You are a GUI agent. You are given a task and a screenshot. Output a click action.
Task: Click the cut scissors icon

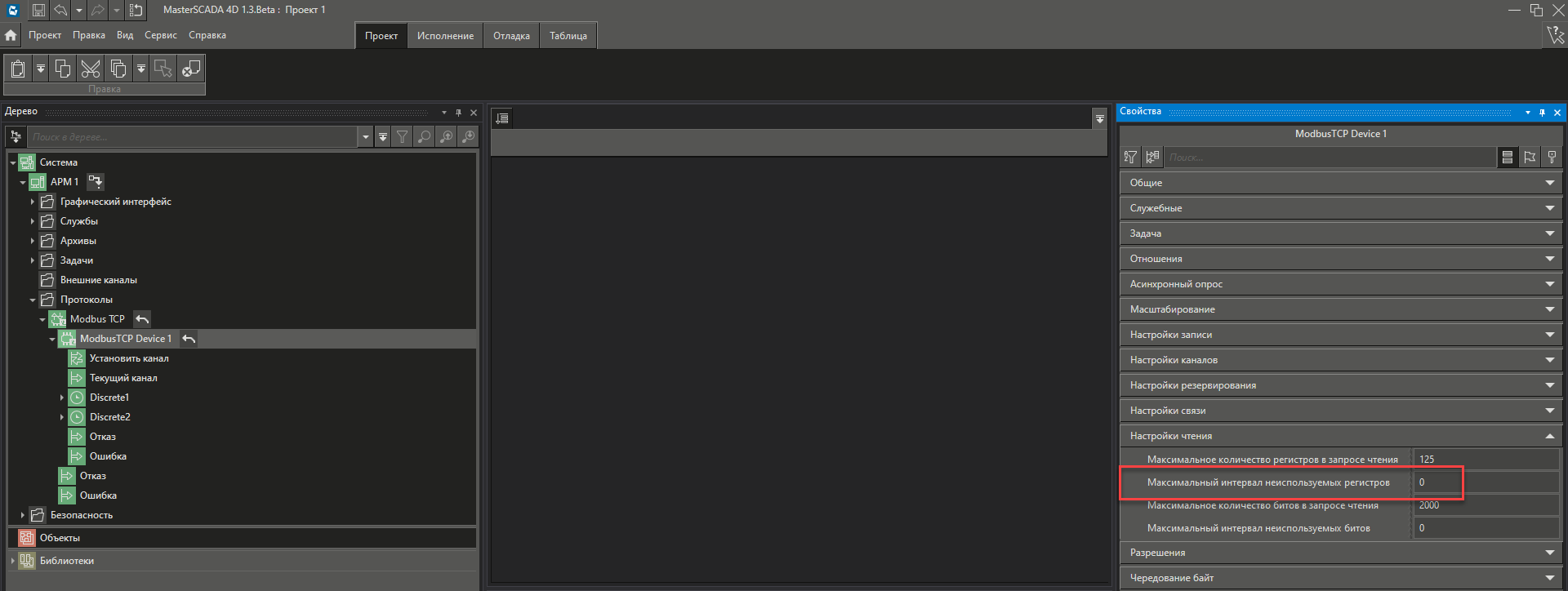point(91,69)
